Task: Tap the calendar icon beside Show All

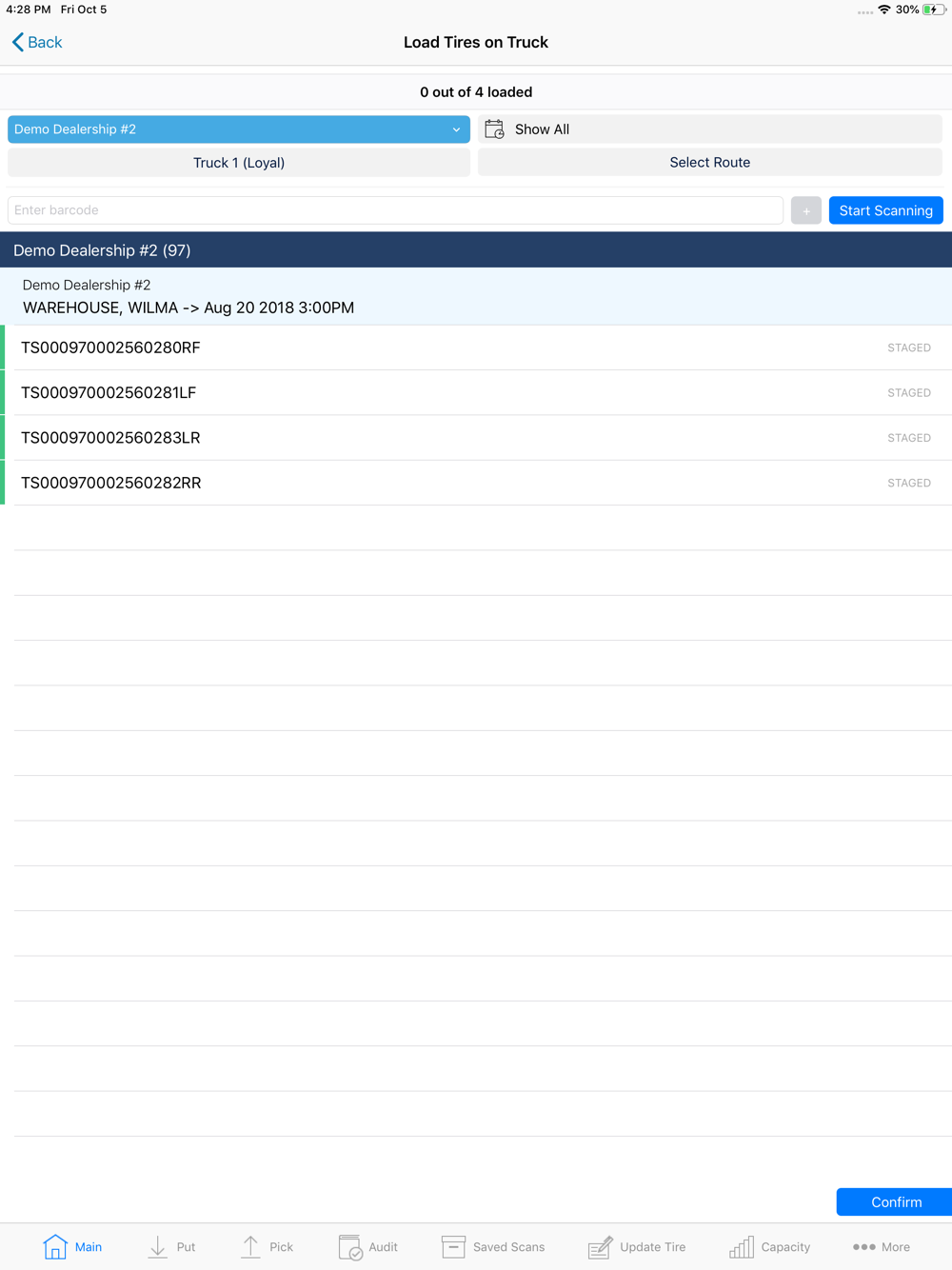Action: 494,129
